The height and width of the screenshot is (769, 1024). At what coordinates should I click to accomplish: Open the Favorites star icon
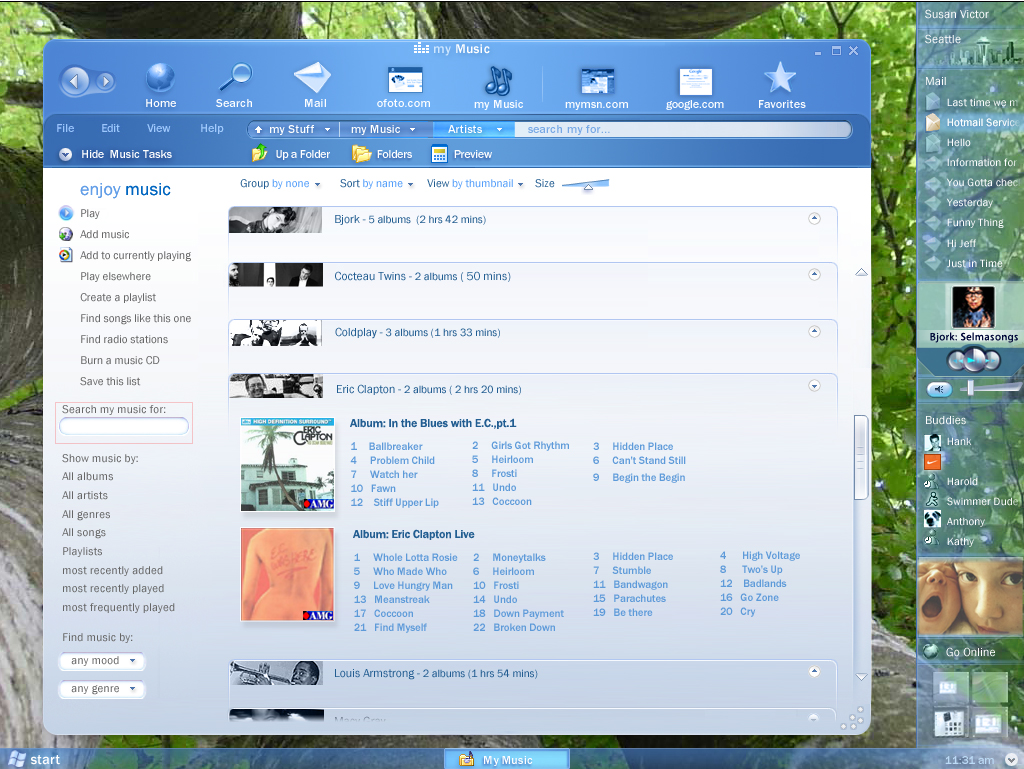(780, 78)
